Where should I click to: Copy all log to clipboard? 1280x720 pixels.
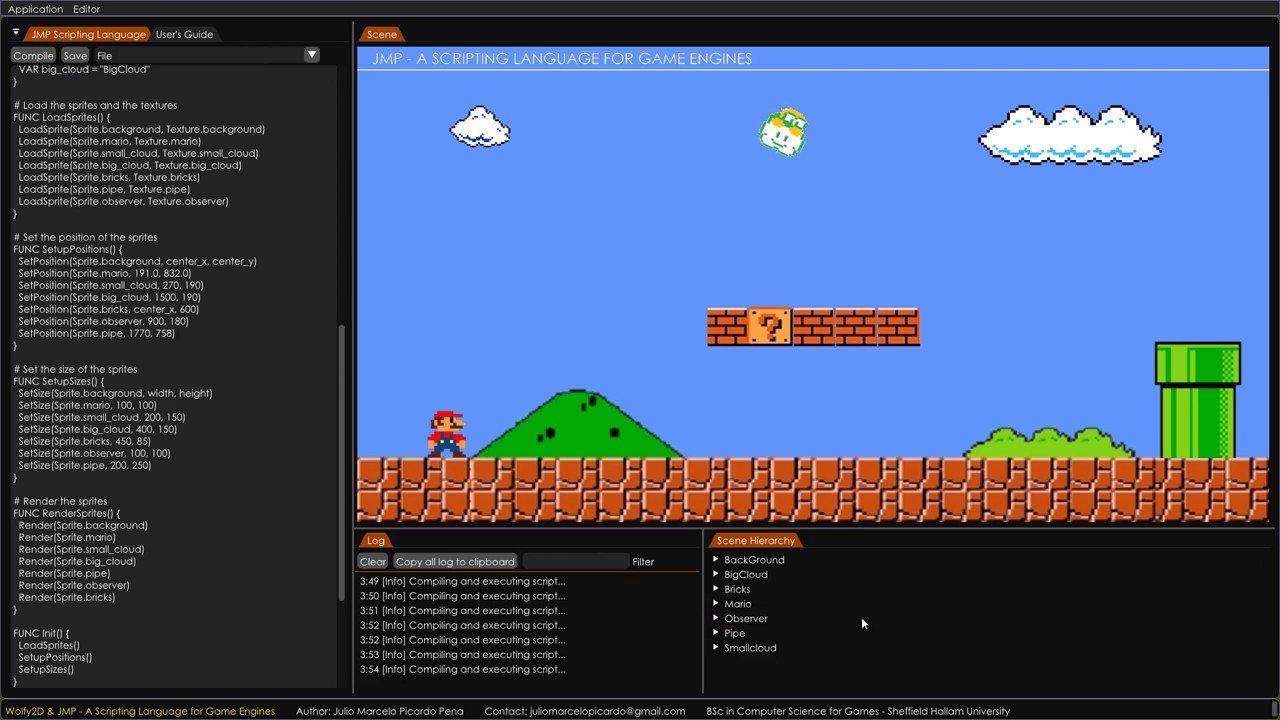click(x=455, y=562)
